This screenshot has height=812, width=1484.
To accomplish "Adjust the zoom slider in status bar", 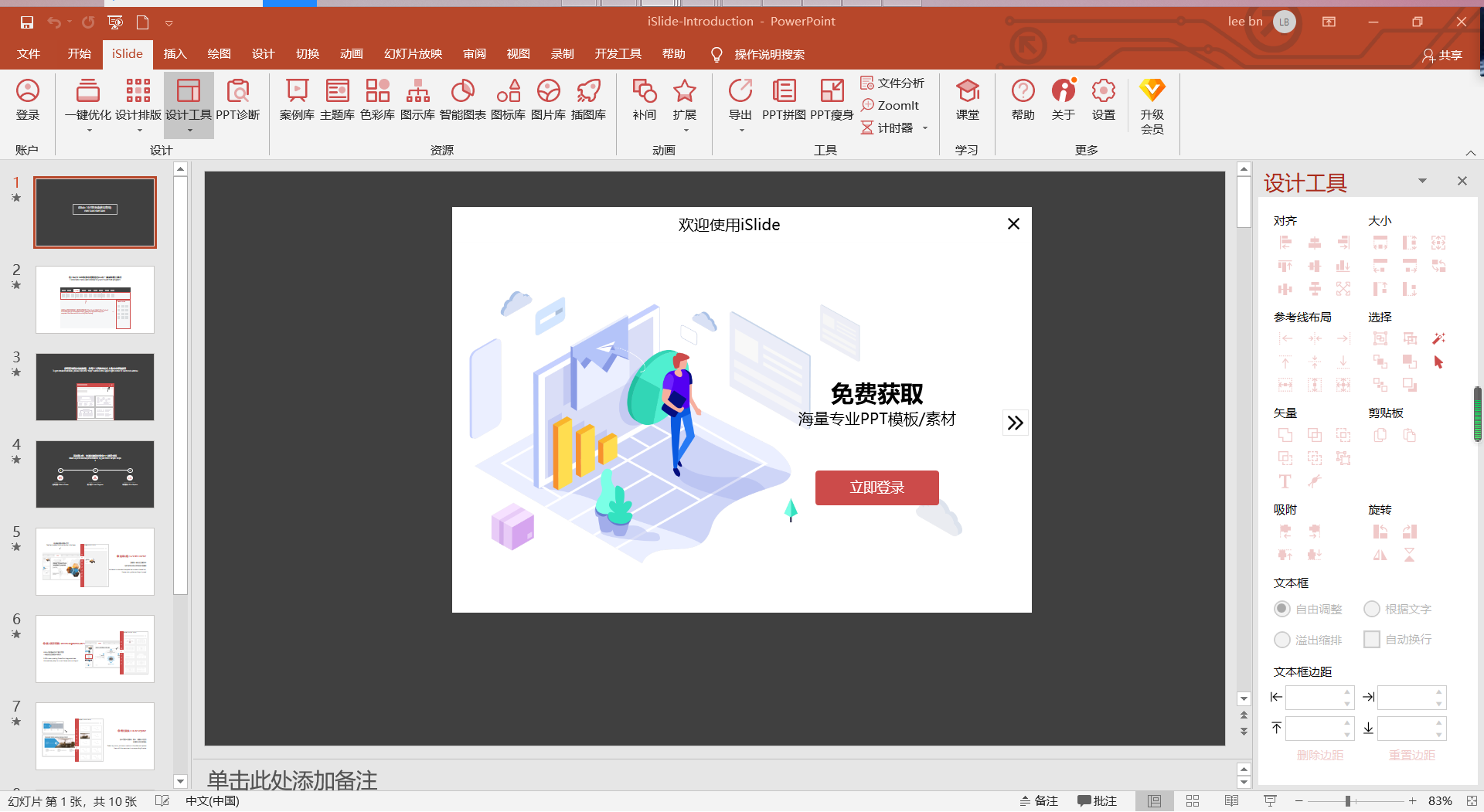I will click(1347, 801).
